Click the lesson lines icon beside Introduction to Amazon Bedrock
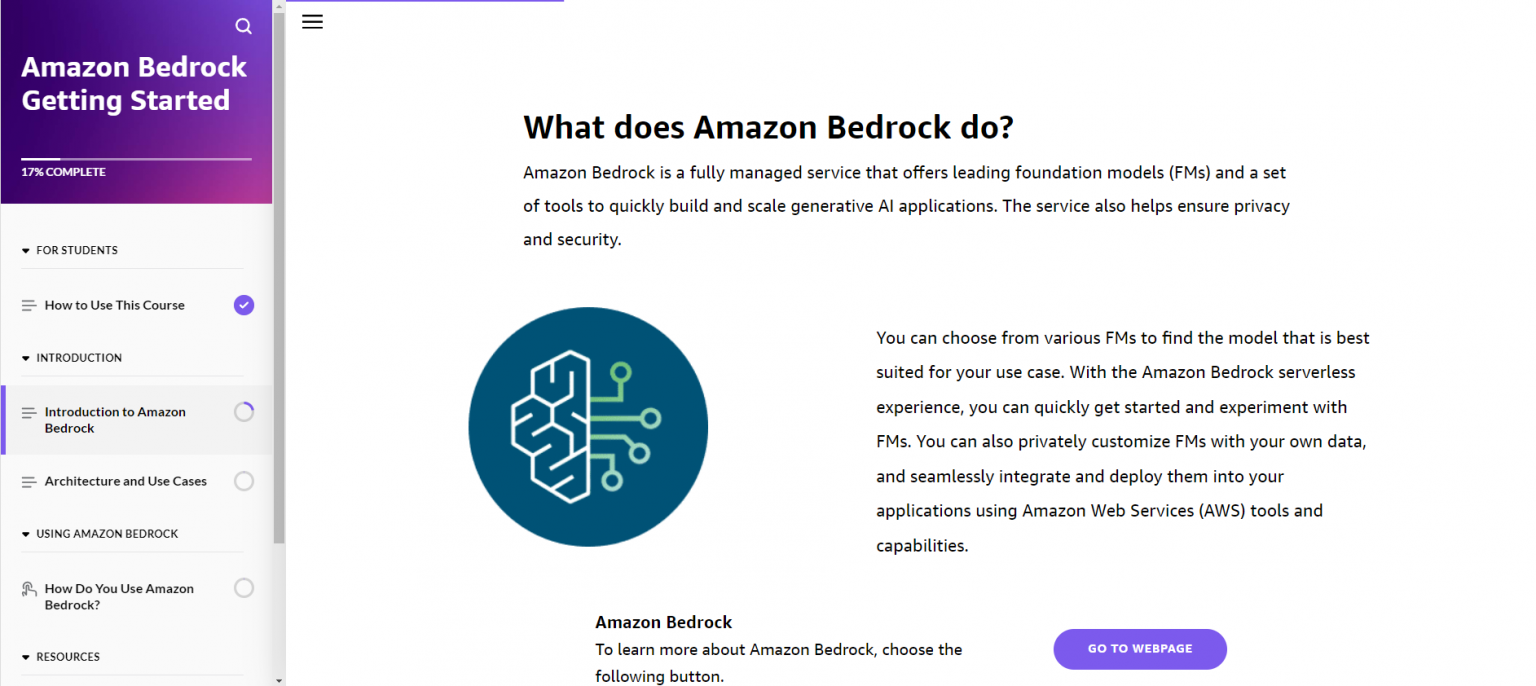 [28, 412]
